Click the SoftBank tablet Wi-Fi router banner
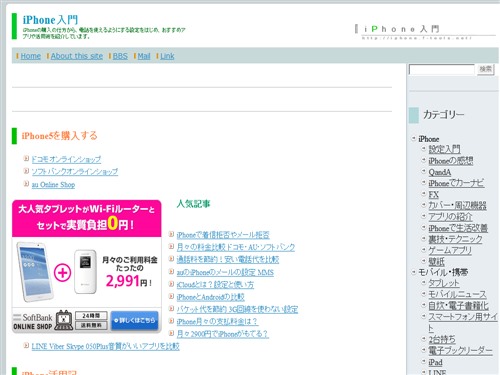Image resolution: width=500 pixels, height=375 pixels. point(87,266)
